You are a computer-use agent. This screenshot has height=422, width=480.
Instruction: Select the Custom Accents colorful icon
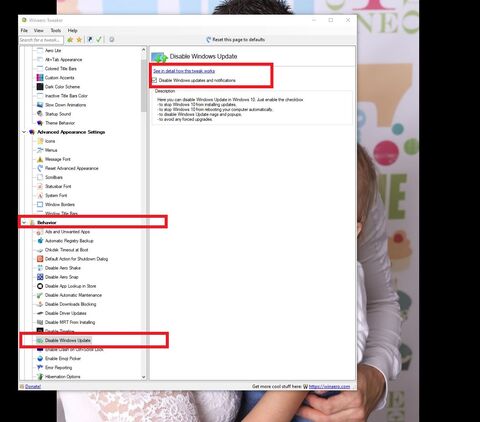(40, 77)
